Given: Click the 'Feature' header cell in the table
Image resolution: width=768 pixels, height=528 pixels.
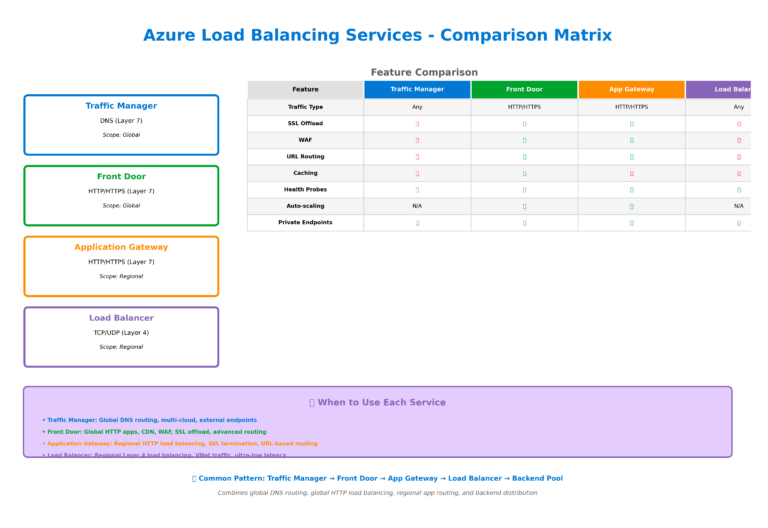Looking at the screenshot, I should click(305, 90).
